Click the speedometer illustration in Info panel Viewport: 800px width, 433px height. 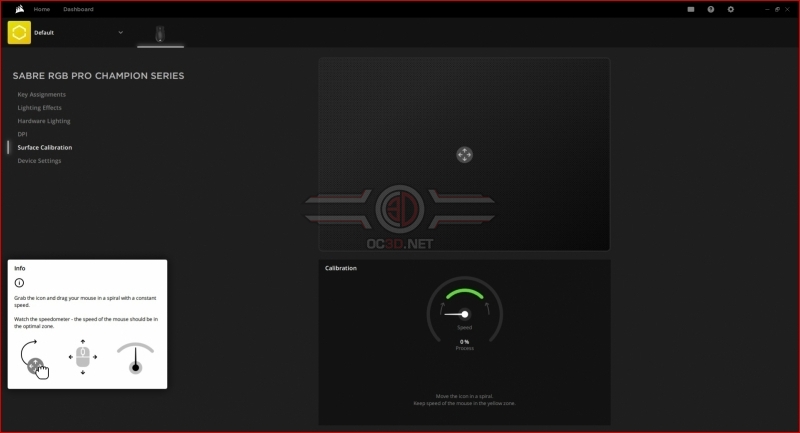coord(135,358)
